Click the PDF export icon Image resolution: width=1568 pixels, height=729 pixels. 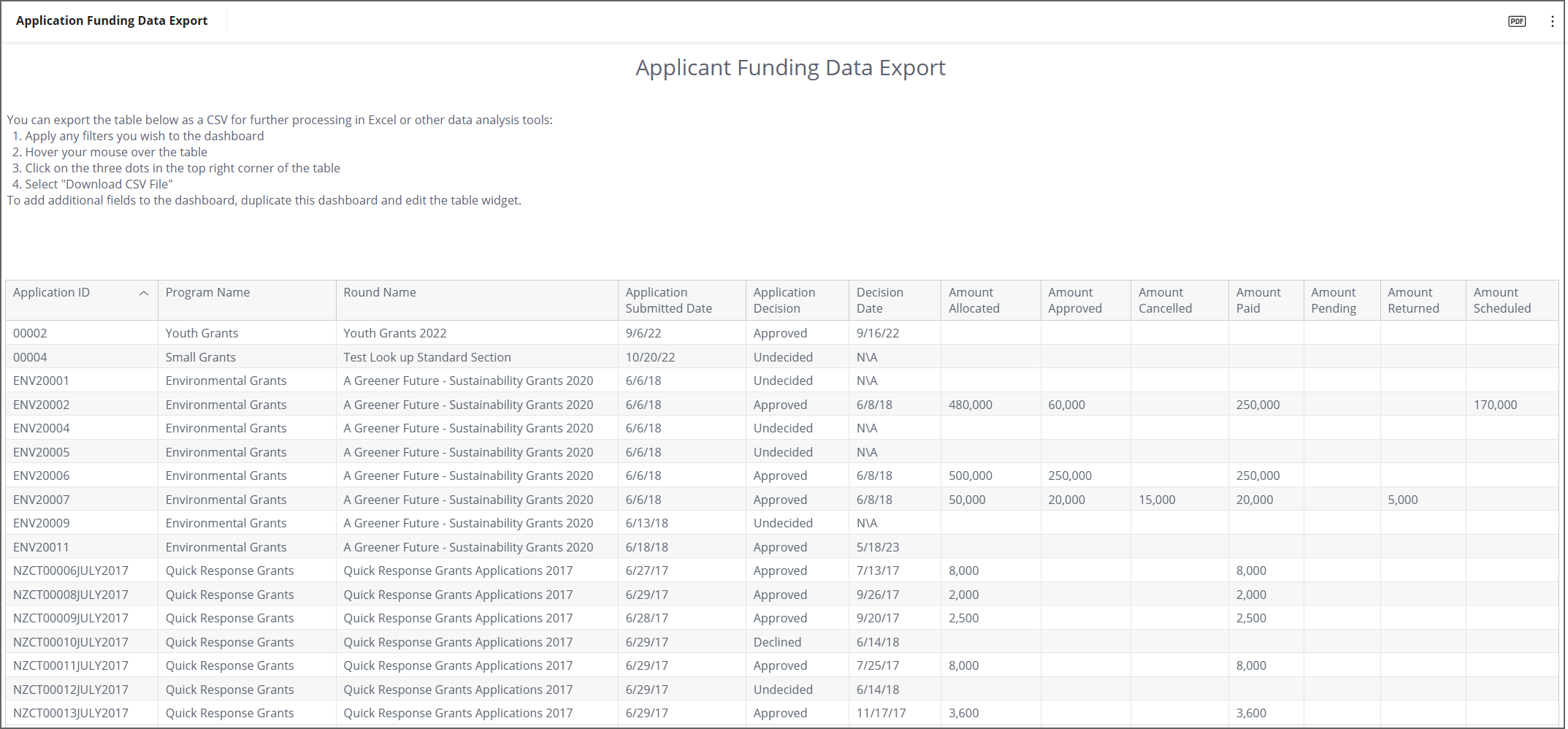(x=1517, y=21)
